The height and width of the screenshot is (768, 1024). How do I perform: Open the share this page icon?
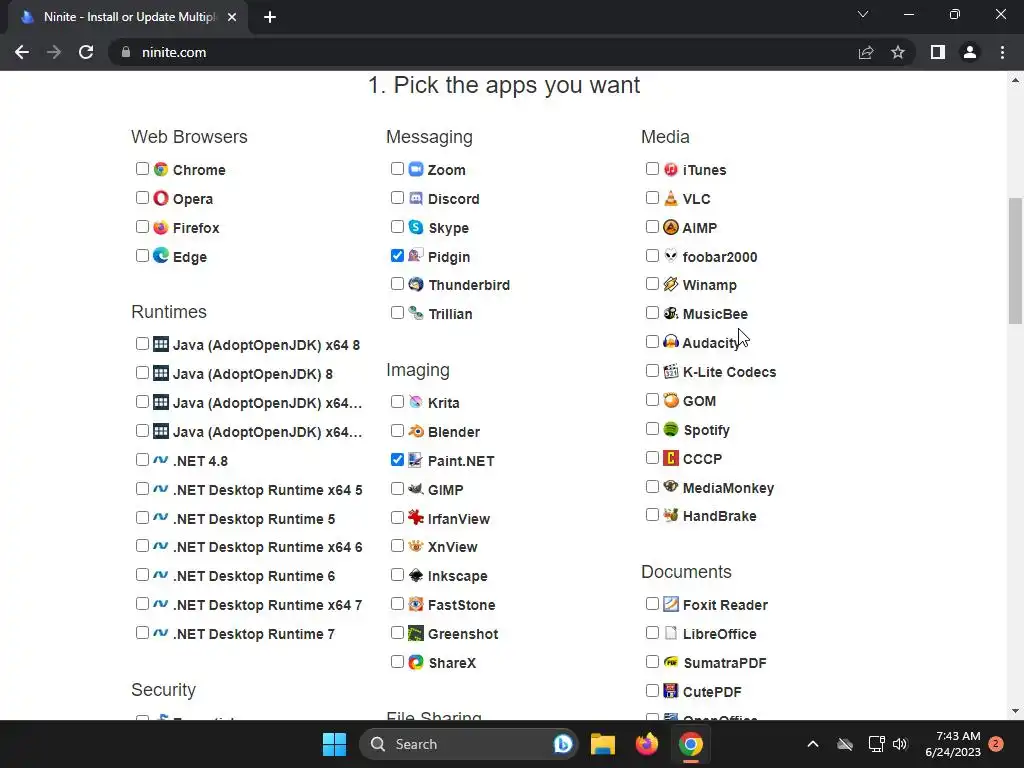866,52
